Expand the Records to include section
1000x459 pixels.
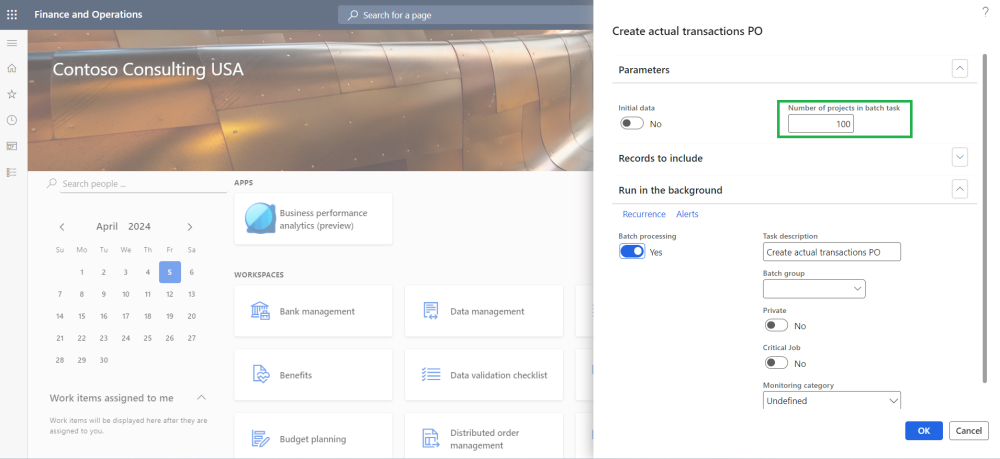(x=960, y=157)
